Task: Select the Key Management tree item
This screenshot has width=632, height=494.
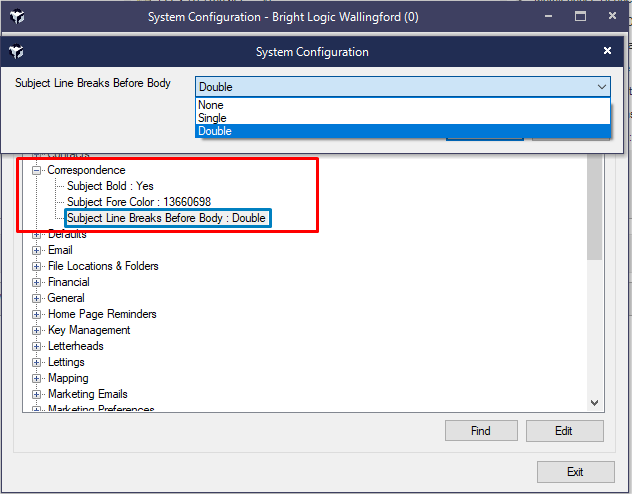Action: click(x=89, y=330)
